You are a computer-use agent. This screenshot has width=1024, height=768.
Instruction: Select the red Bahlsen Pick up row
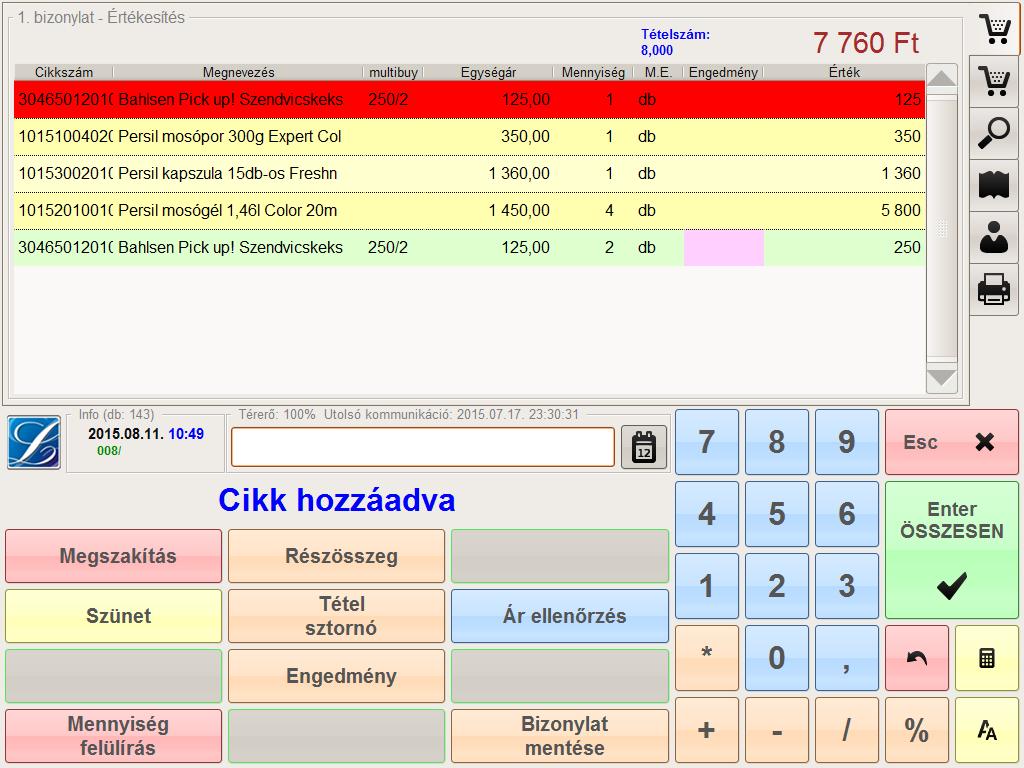(470, 99)
